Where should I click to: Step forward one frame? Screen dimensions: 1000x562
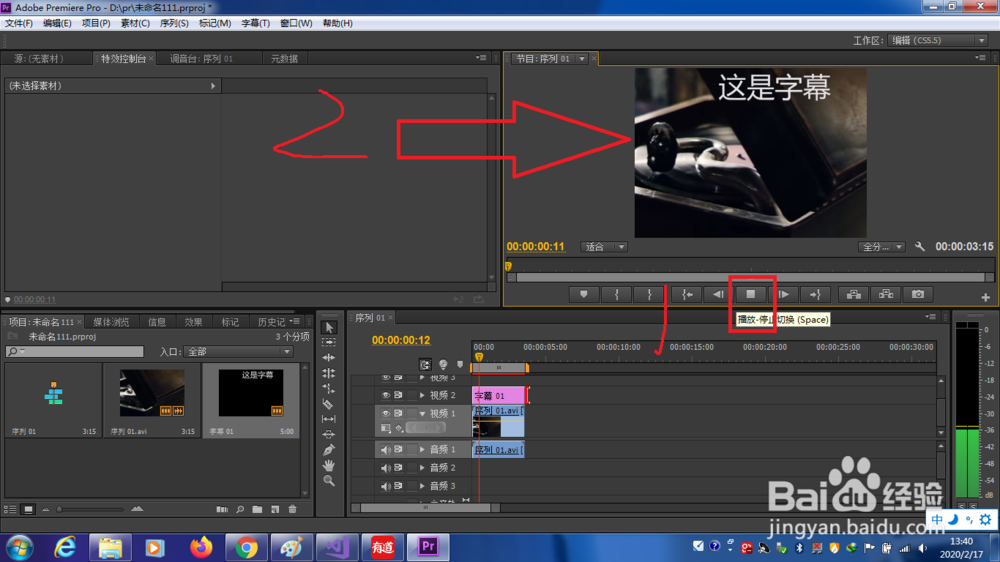click(x=784, y=294)
